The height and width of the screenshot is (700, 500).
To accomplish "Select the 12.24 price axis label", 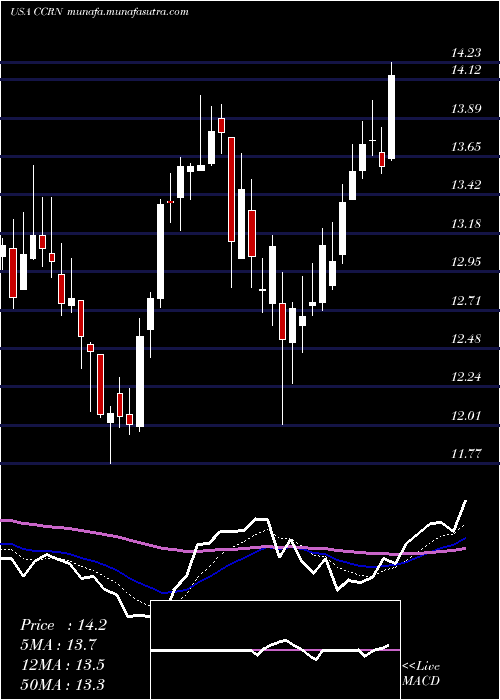I will pyautogui.click(x=466, y=377).
